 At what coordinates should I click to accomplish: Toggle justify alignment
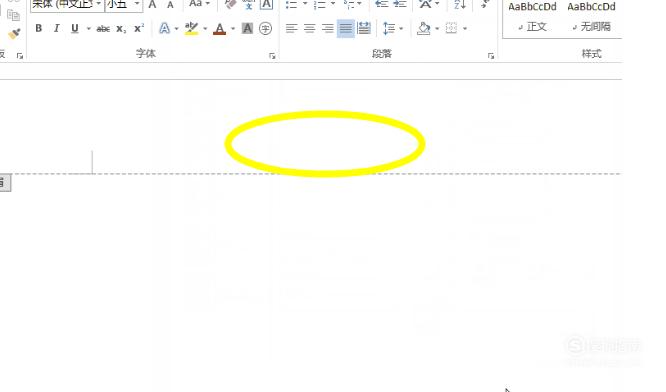[346, 28]
